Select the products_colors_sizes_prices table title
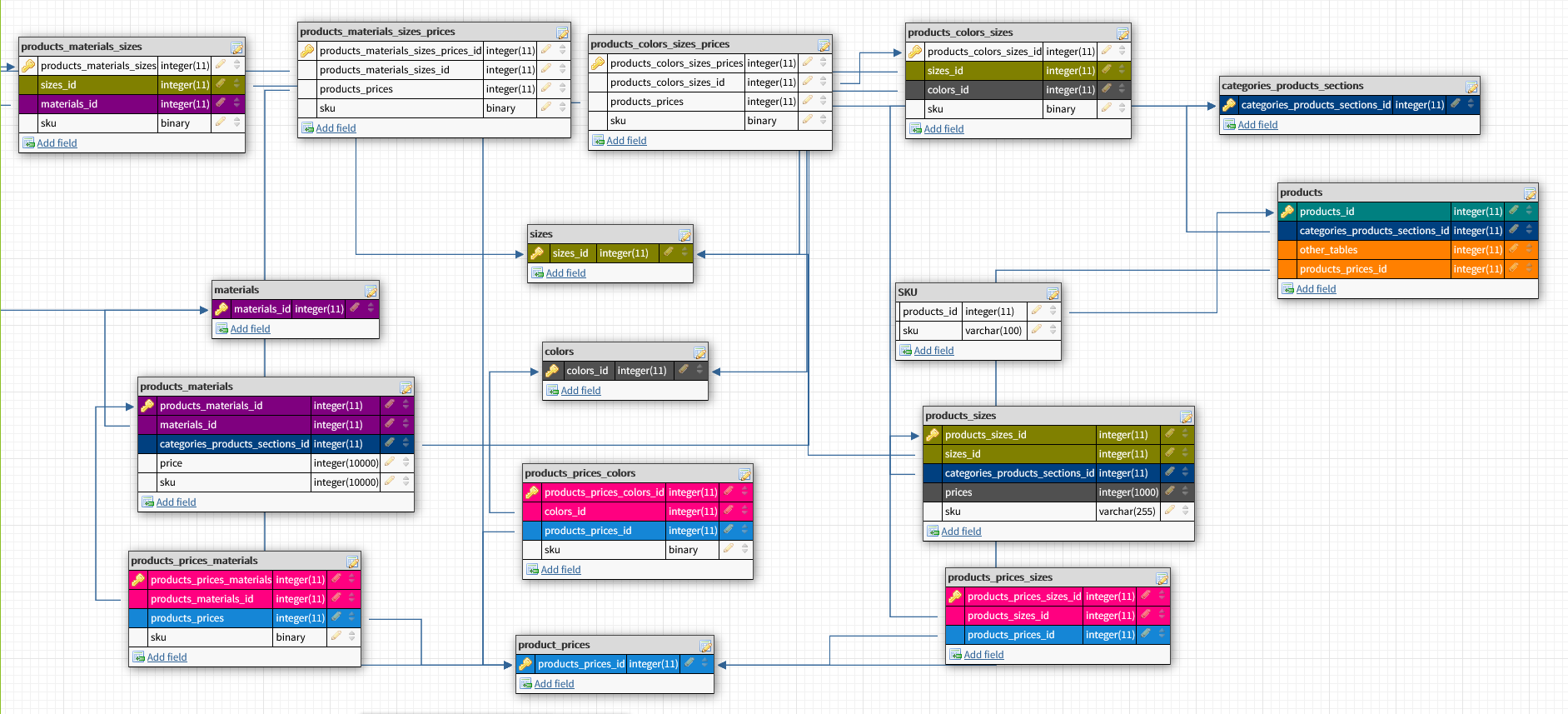This screenshot has height=714, width=1568. coord(660,44)
